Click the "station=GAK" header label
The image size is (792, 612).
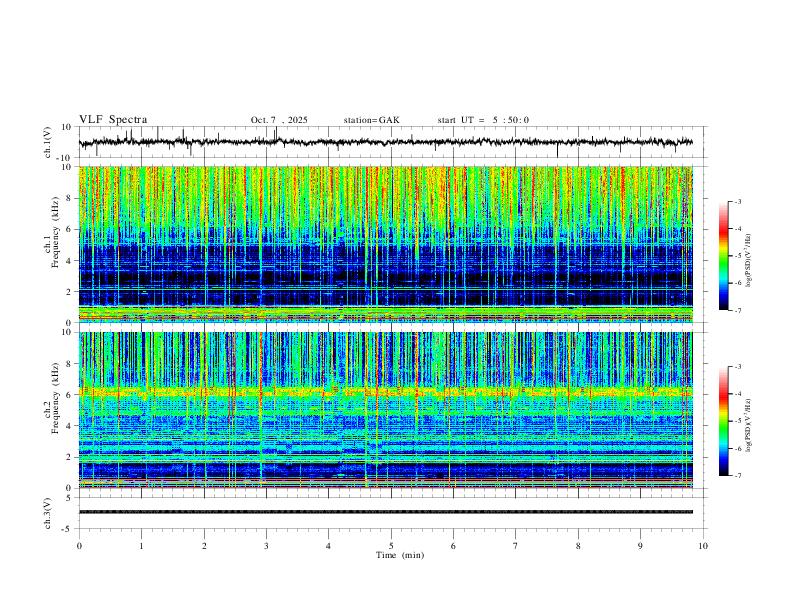371,120
